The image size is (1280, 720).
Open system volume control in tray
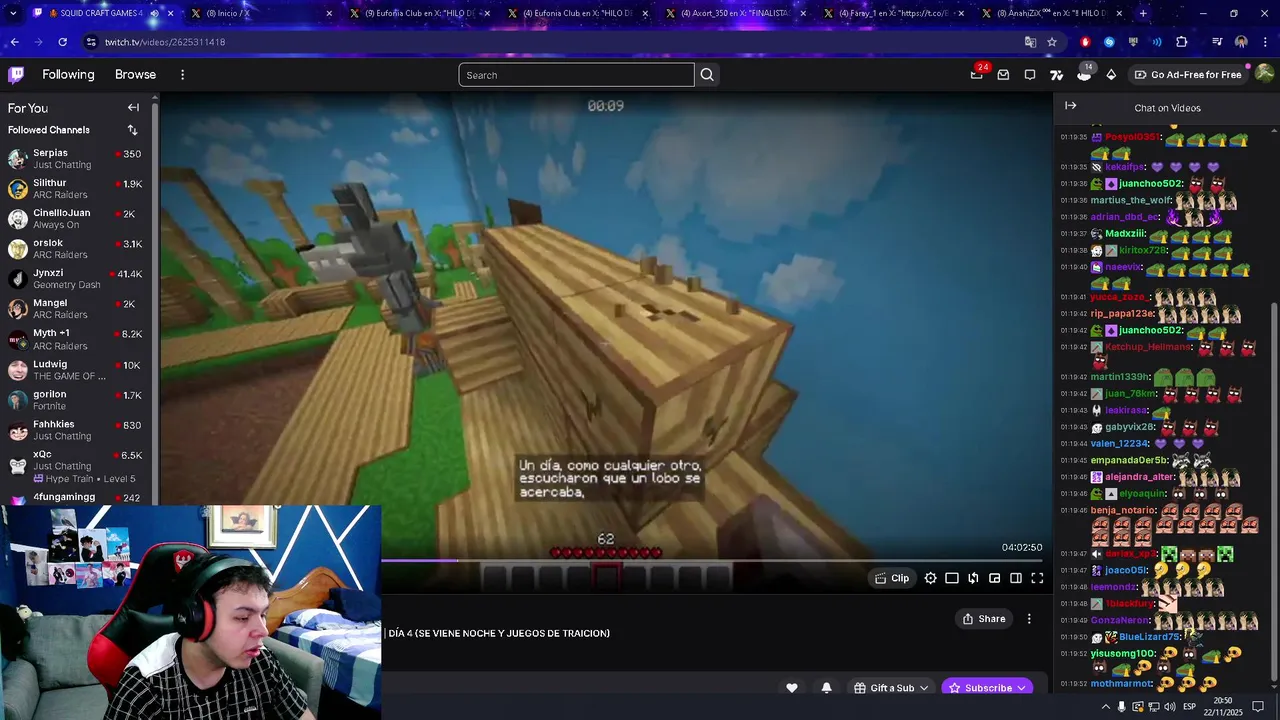(x=1170, y=707)
